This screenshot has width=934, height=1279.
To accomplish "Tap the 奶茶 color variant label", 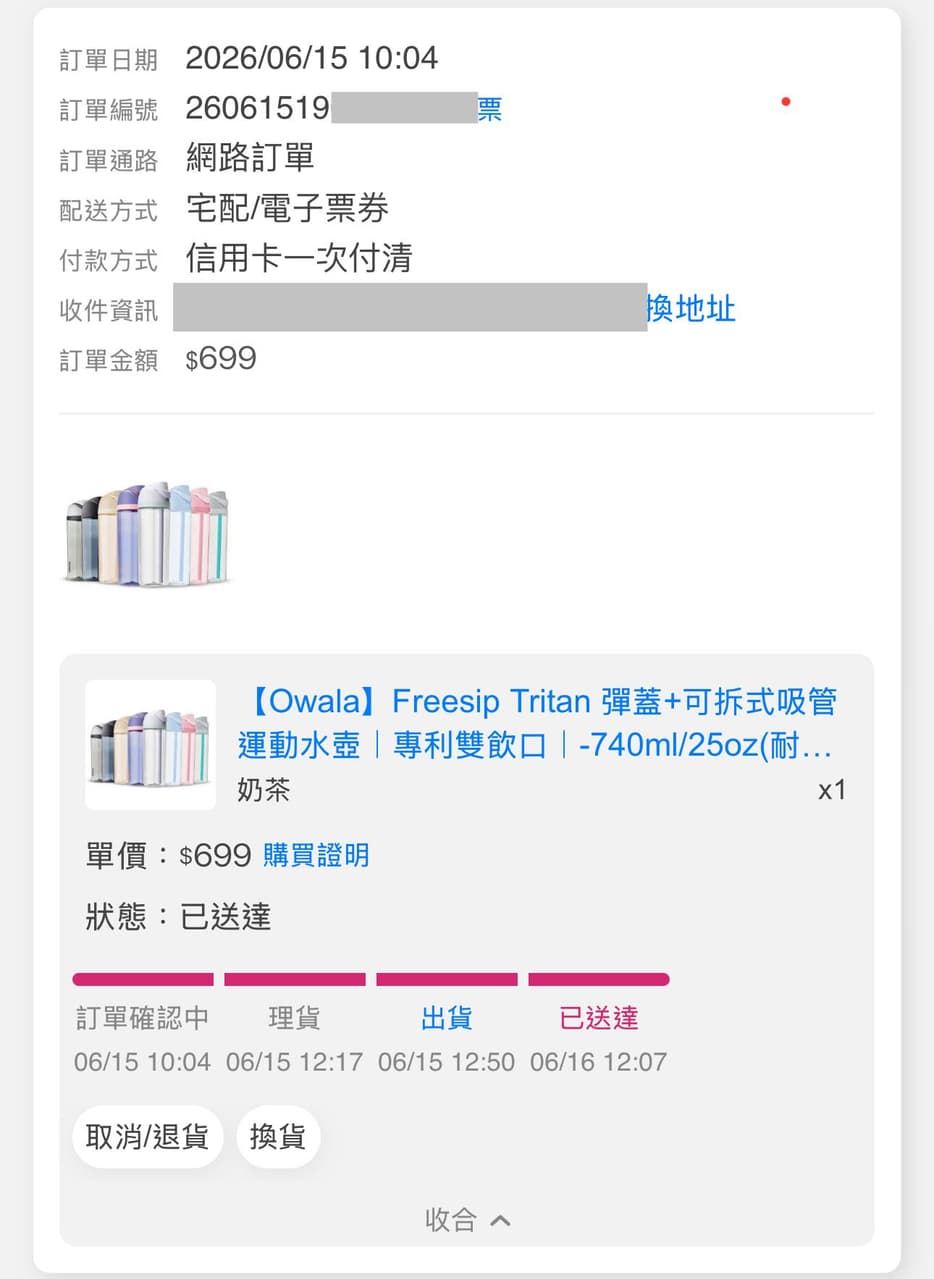I will (x=264, y=790).
